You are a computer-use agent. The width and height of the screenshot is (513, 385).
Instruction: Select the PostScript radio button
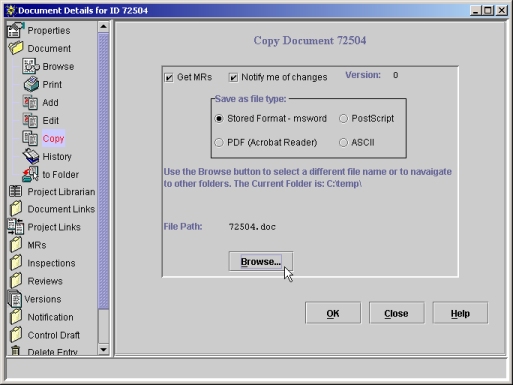pos(343,119)
